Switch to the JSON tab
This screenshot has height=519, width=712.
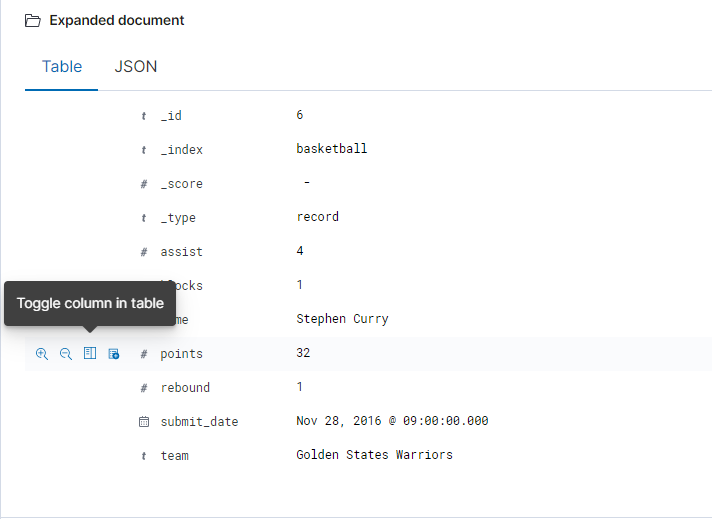136,67
